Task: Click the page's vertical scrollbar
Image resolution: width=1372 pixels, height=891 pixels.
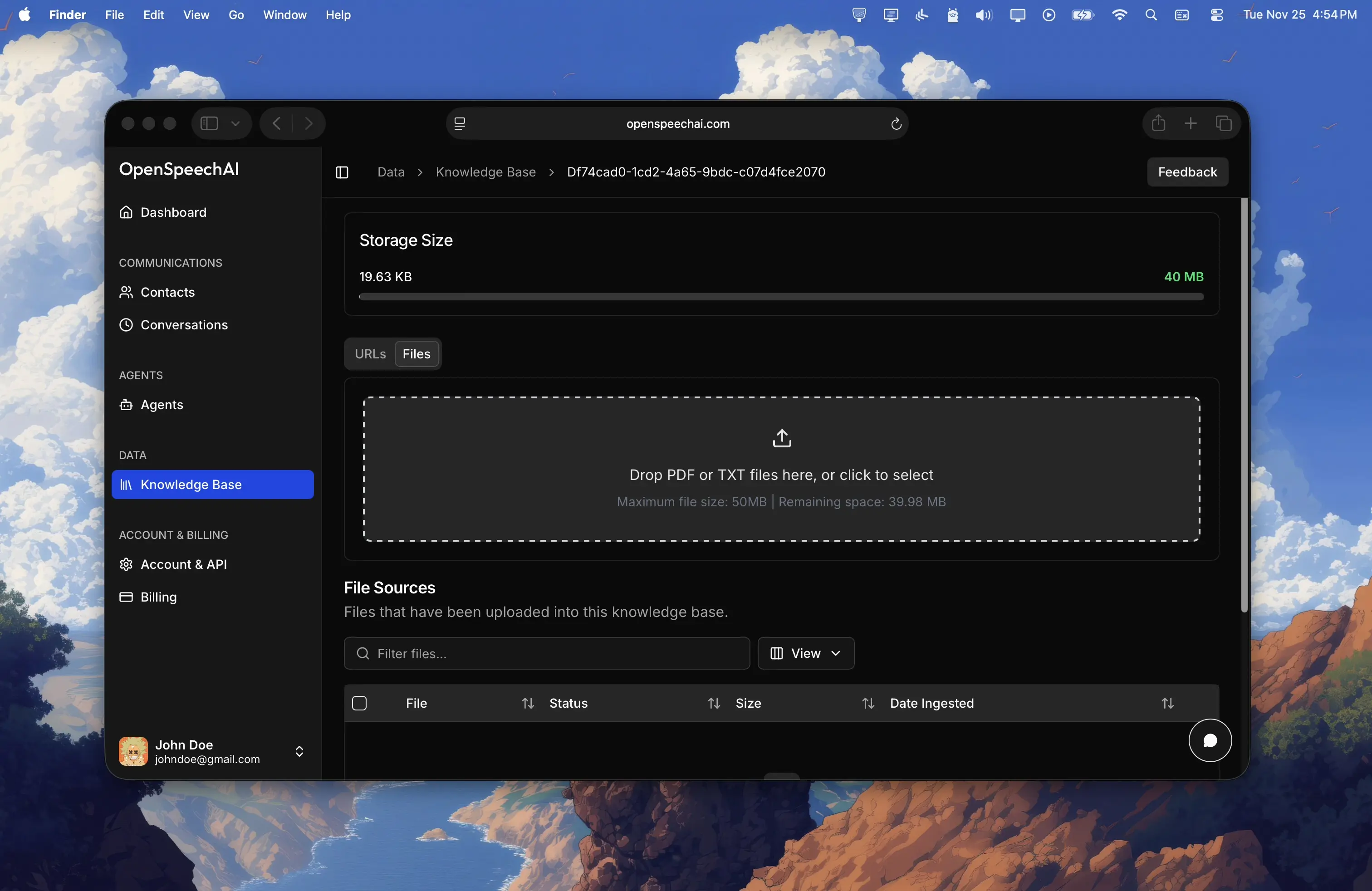Action: [x=1244, y=405]
